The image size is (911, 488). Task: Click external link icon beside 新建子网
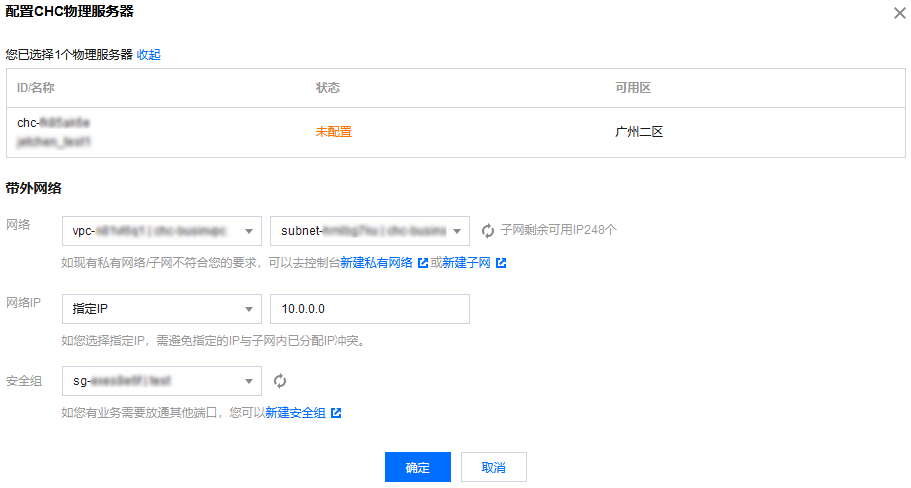[x=501, y=263]
